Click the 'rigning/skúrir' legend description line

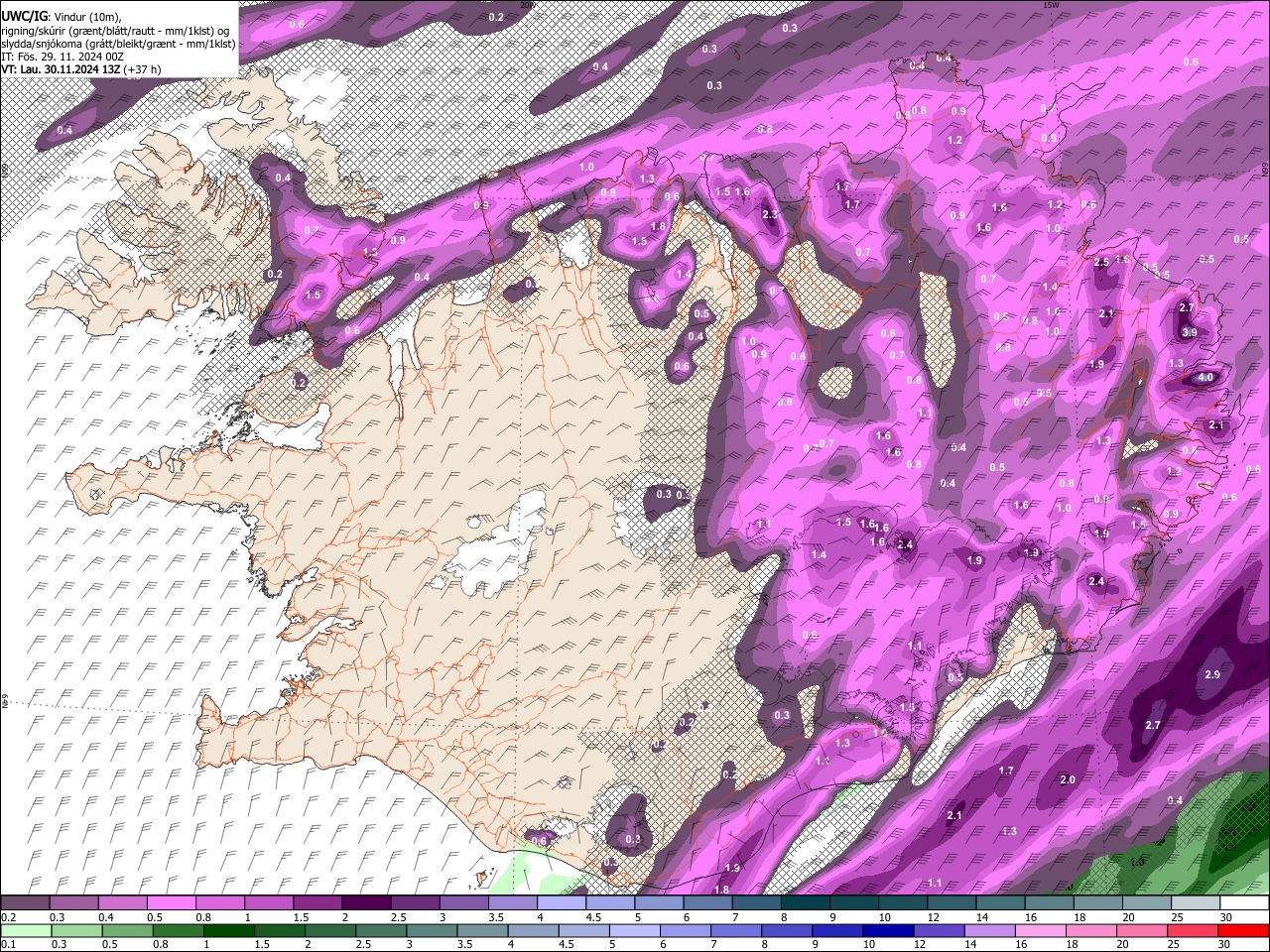tap(115, 30)
